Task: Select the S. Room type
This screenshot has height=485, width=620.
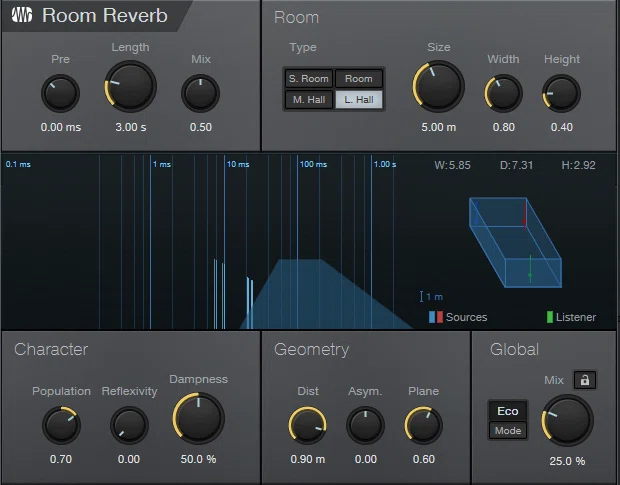Action: click(x=309, y=79)
